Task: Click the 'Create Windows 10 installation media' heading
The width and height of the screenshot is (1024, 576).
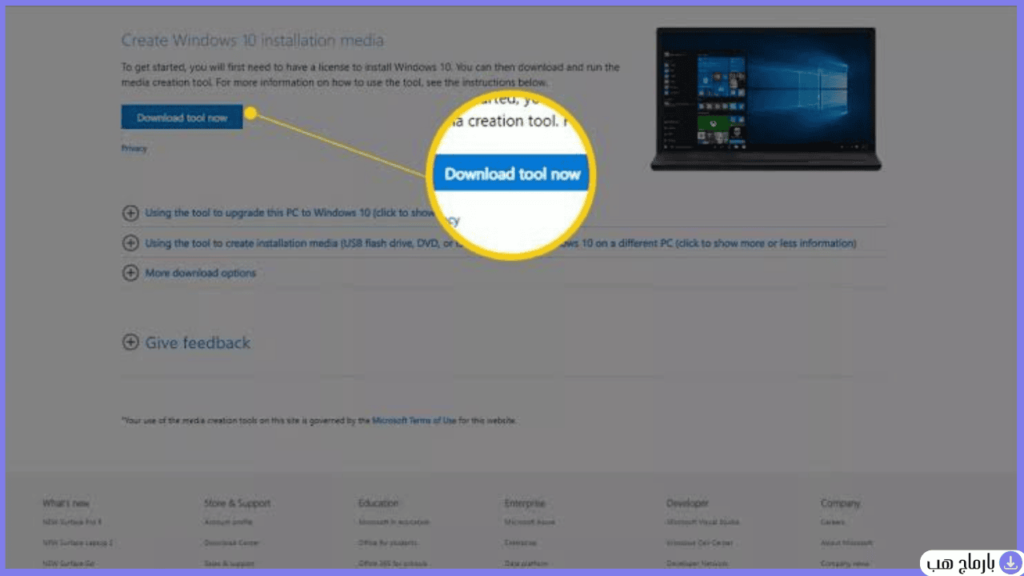Action: 252,40
